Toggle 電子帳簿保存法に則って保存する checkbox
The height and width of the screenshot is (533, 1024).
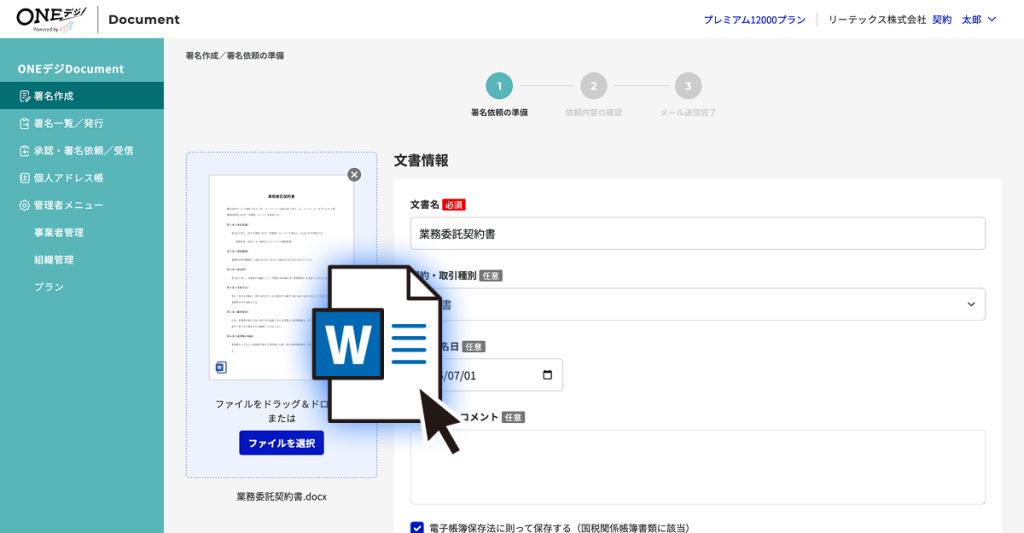click(x=417, y=528)
